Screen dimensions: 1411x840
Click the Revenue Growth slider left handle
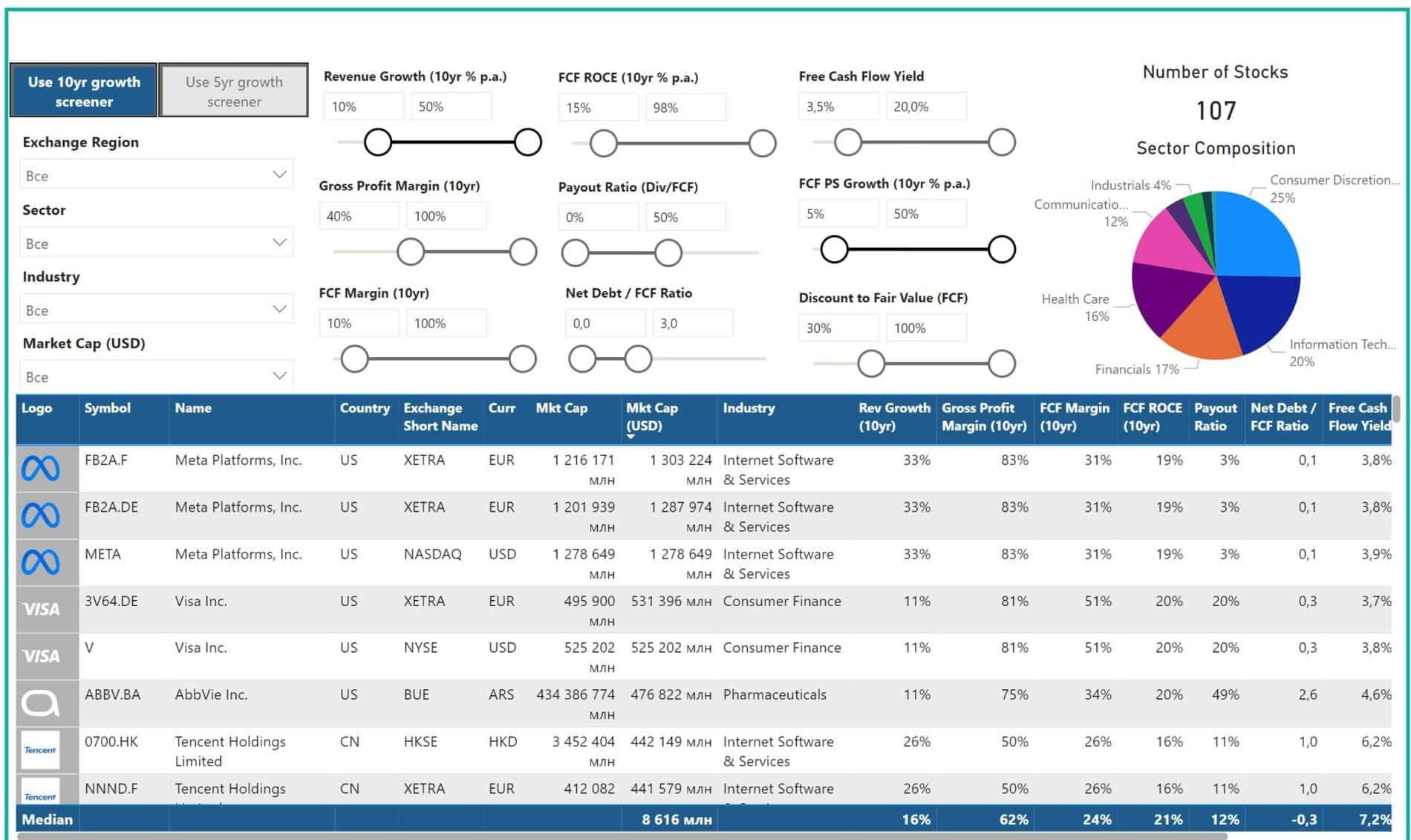point(378,142)
